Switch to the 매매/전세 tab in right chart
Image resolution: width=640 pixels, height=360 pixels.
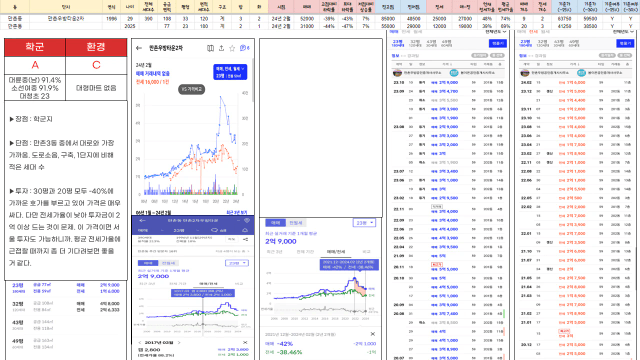(x=335, y=252)
